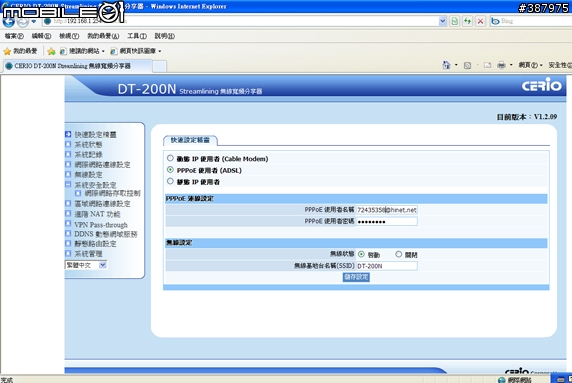
Task: Open the 檔案(F) menu
Action: point(14,36)
